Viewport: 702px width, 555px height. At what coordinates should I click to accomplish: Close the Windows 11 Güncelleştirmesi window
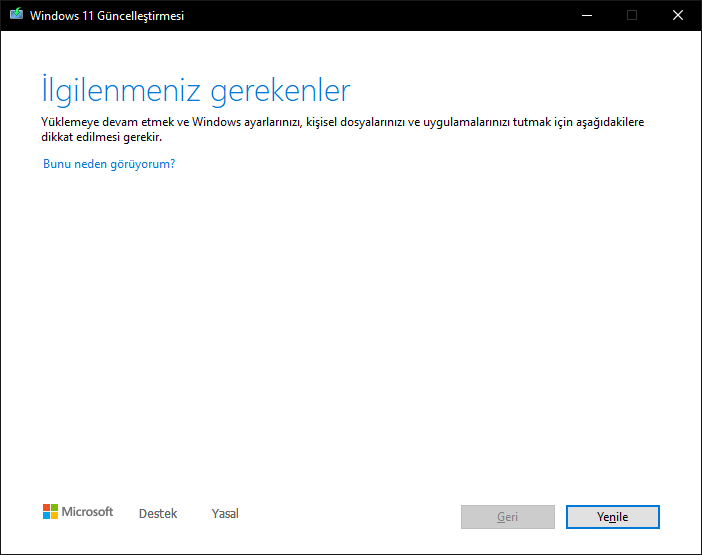tap(678, 16)
